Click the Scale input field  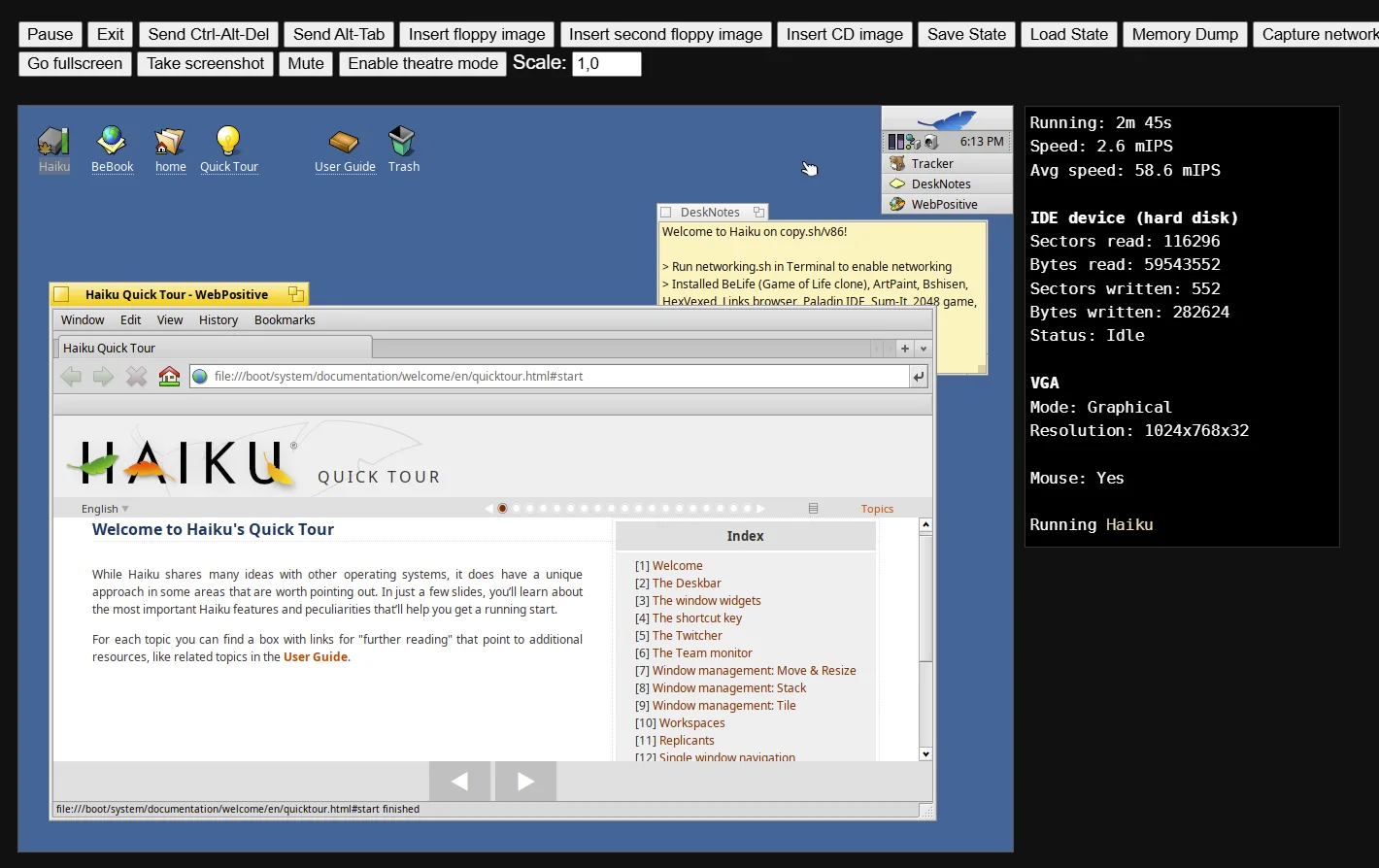(x=607, y=64)
